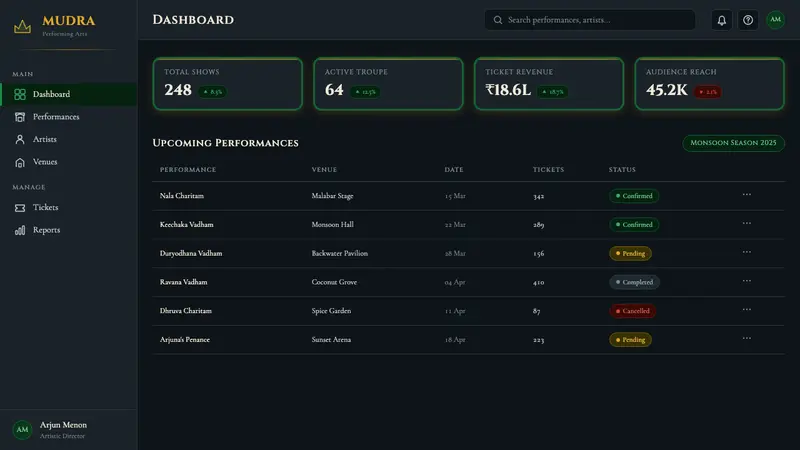Open Venues in sidebar

pos(69,162)
